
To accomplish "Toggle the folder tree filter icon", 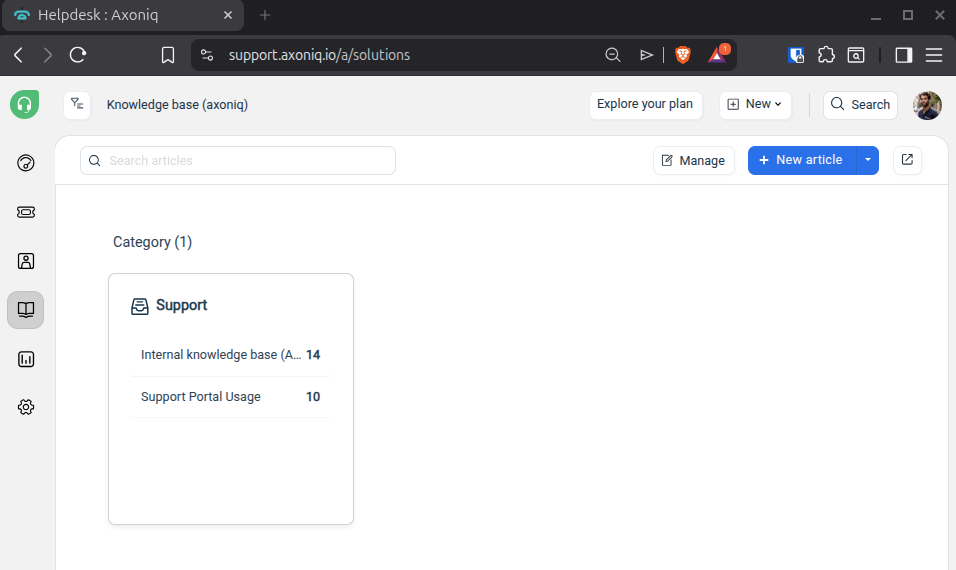I will click(x=77, y=105).
